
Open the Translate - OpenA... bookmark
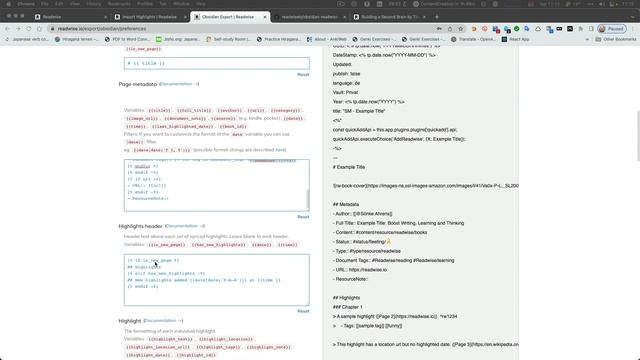[x=473, y=39]
